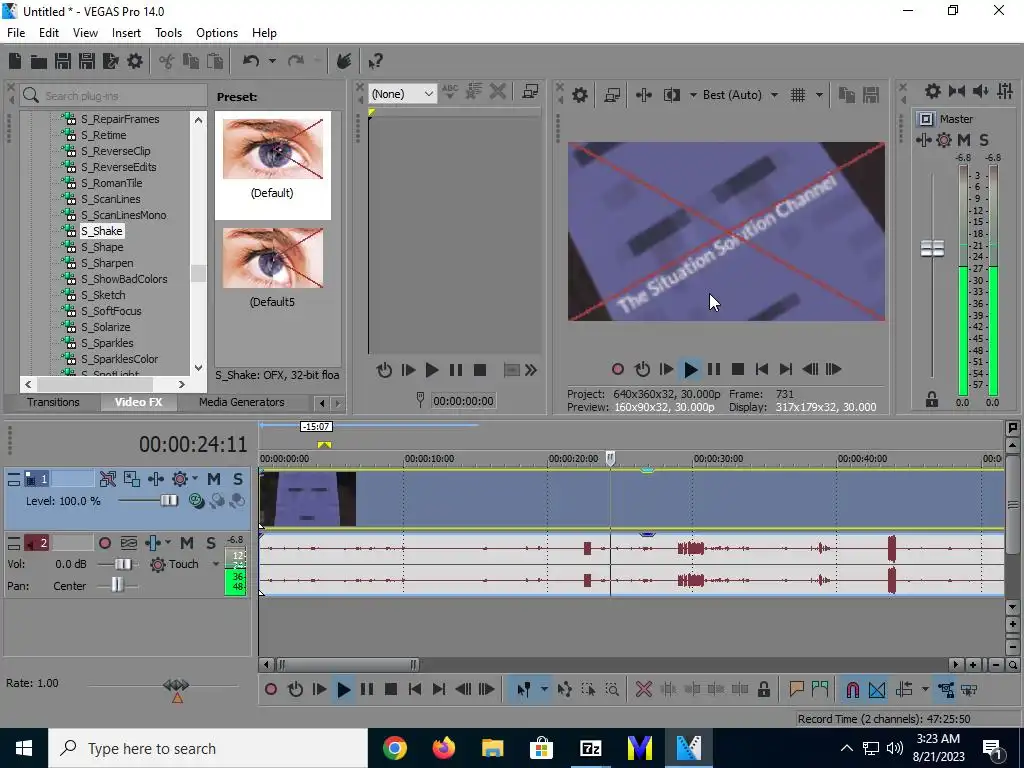The width and height of the screenshot is (1024, 768).
Task: Go to start in the preview transport
Action: (761, 370)
